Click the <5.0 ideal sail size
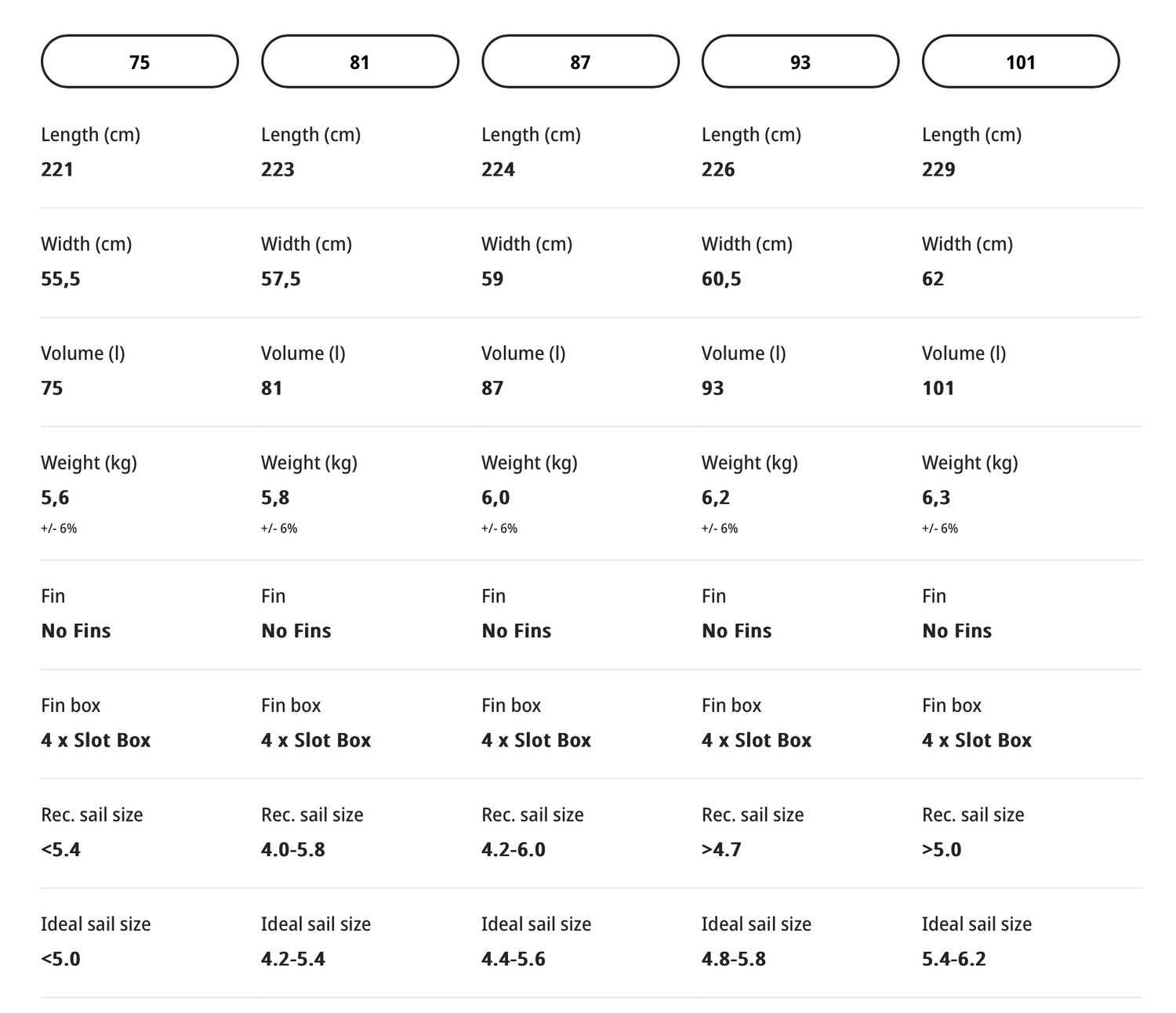Image resolution: width=1176 pixels, height=1013 pixels. (x=60, y=959)
